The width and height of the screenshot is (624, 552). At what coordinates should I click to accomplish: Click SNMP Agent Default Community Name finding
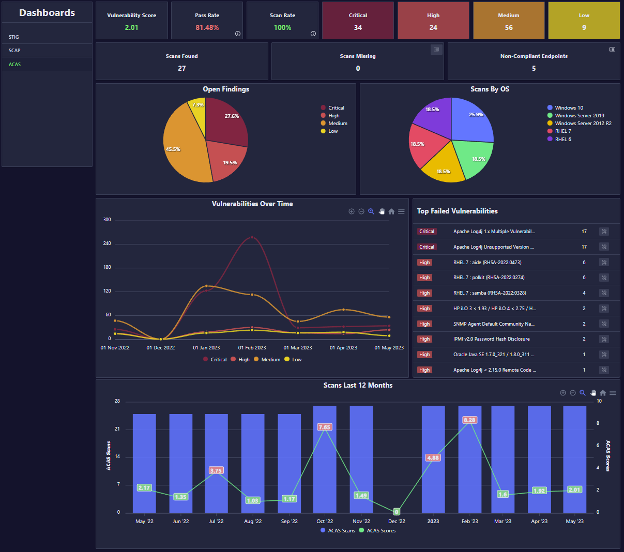point(490,324)
